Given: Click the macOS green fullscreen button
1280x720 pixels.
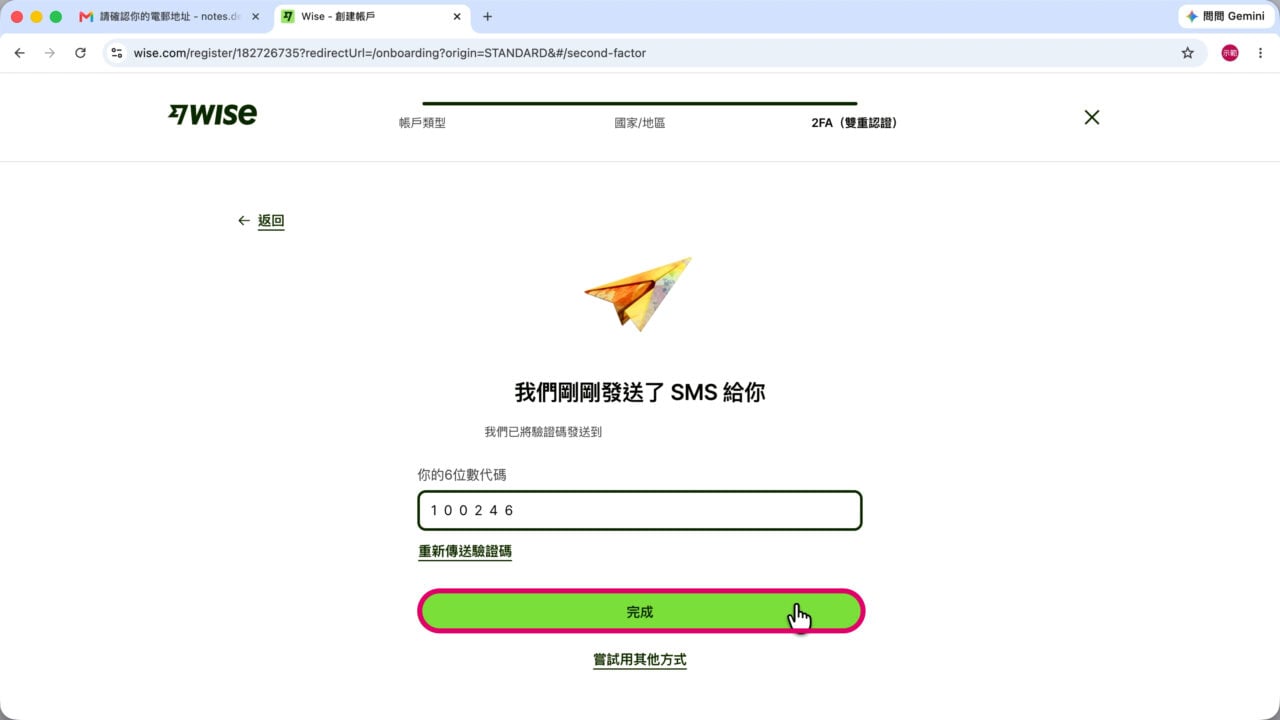Looking at the screenshot, I should click(56, 17).
